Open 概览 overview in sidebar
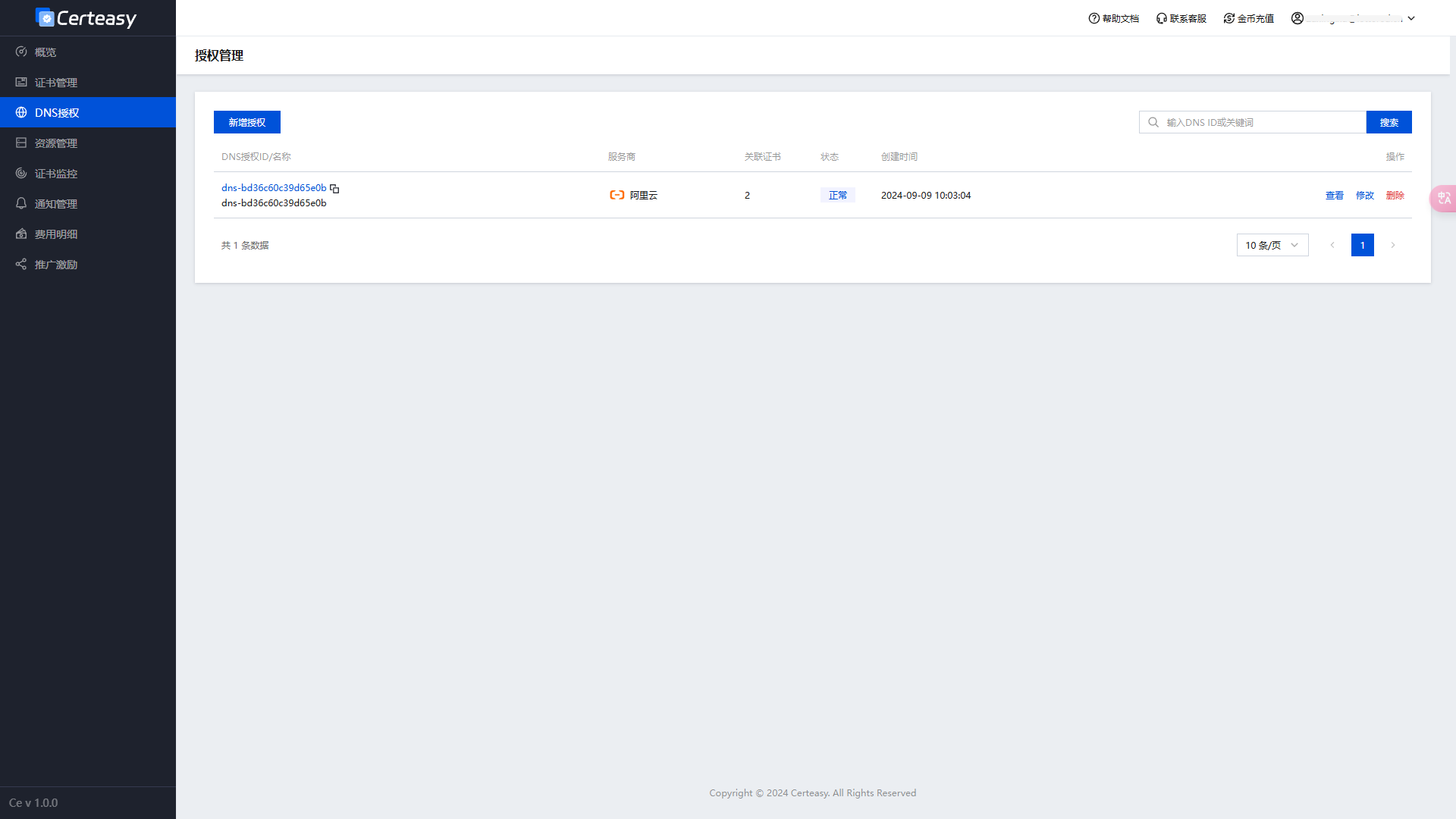 88,52
